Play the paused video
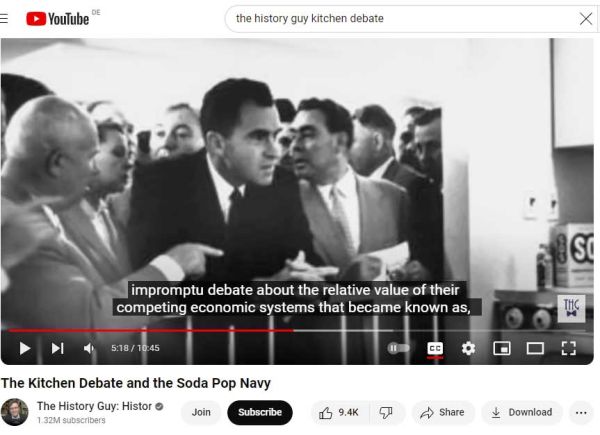 (25, 348)
